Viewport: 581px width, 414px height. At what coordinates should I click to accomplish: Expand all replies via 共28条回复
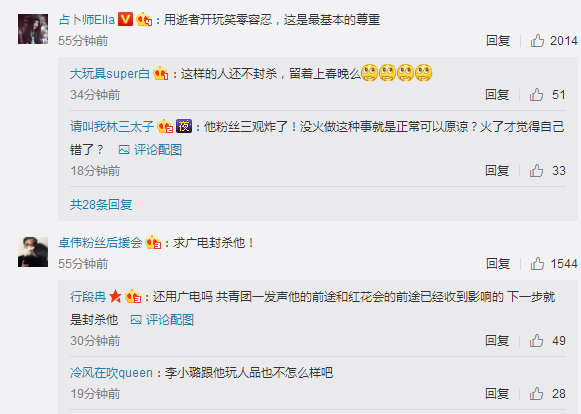point(101,204)
